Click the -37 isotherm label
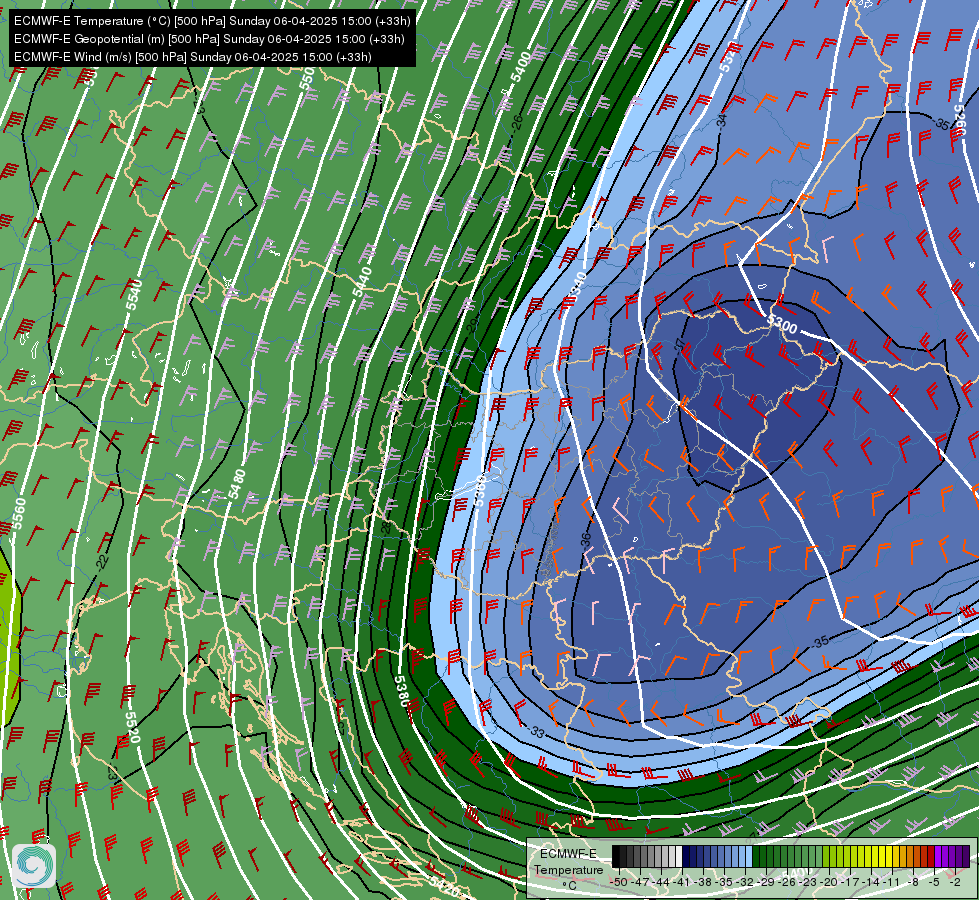The image size is (979, 900). coord(679,345)
